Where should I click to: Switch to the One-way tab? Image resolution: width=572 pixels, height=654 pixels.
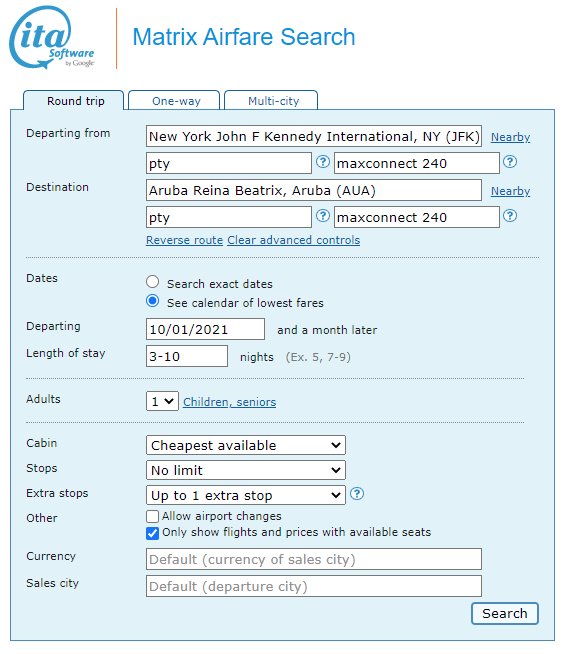[174, 101]
